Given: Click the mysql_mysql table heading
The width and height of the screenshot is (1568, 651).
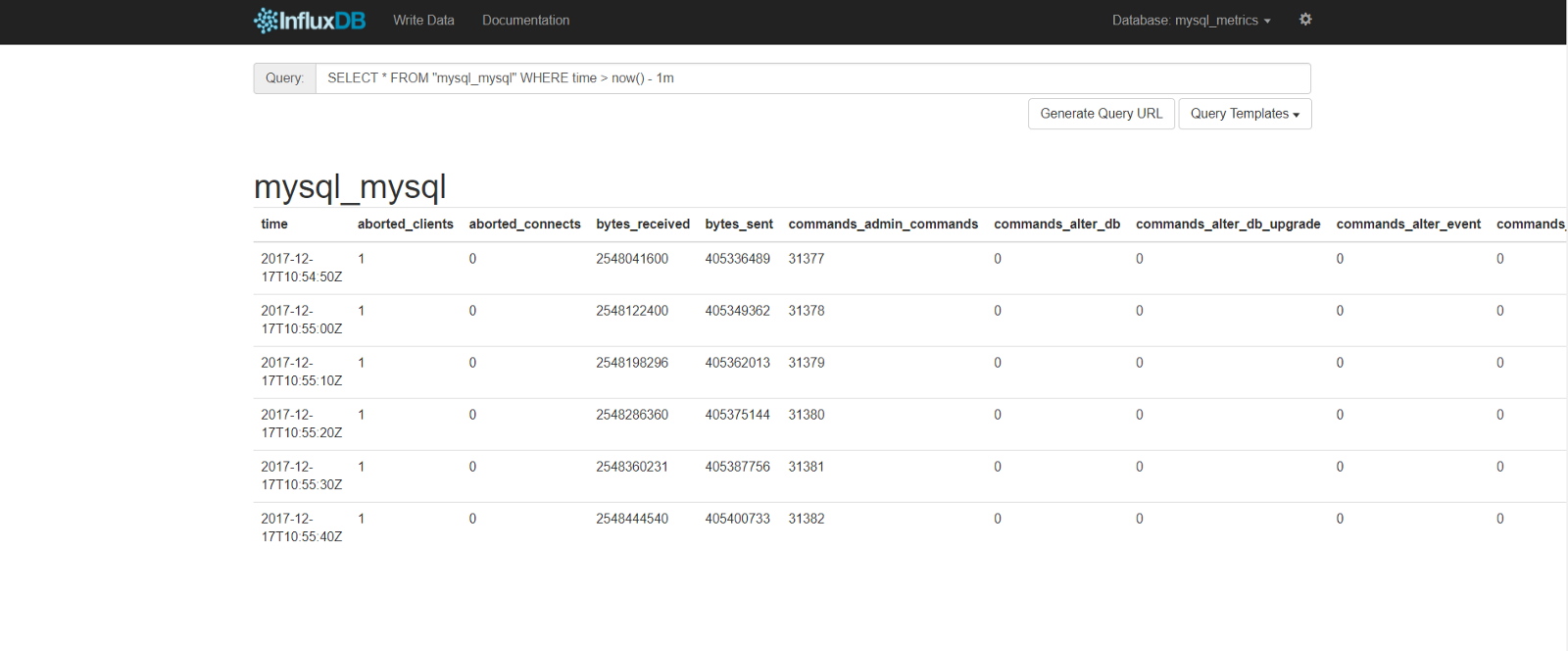Looking at the screenshot, I should (350, 186).
